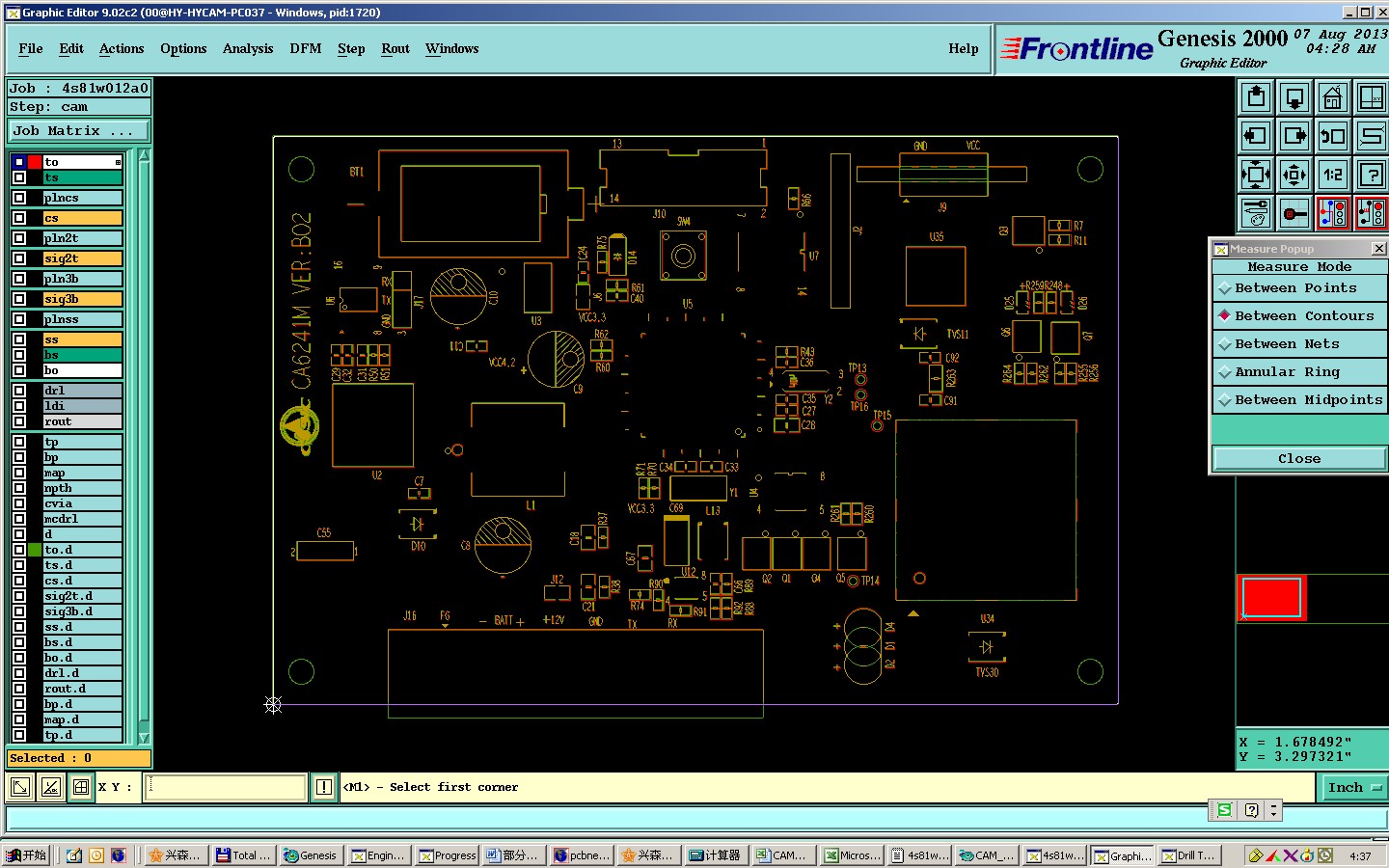Toggle the checkbox for layer 'plnss'
The image size is (1389, 868).
tap(19, 319)
